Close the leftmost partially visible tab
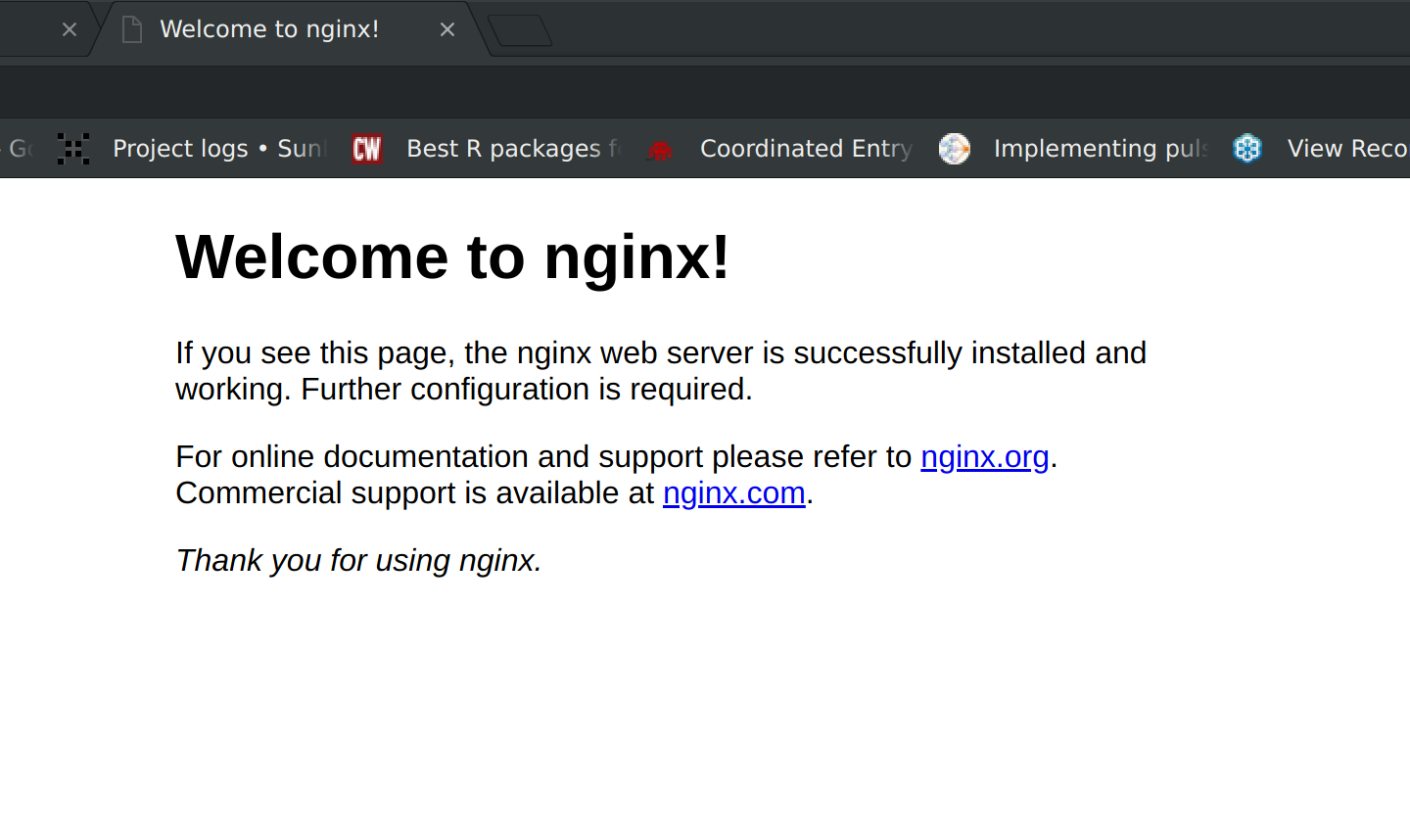 click(70, 30)
